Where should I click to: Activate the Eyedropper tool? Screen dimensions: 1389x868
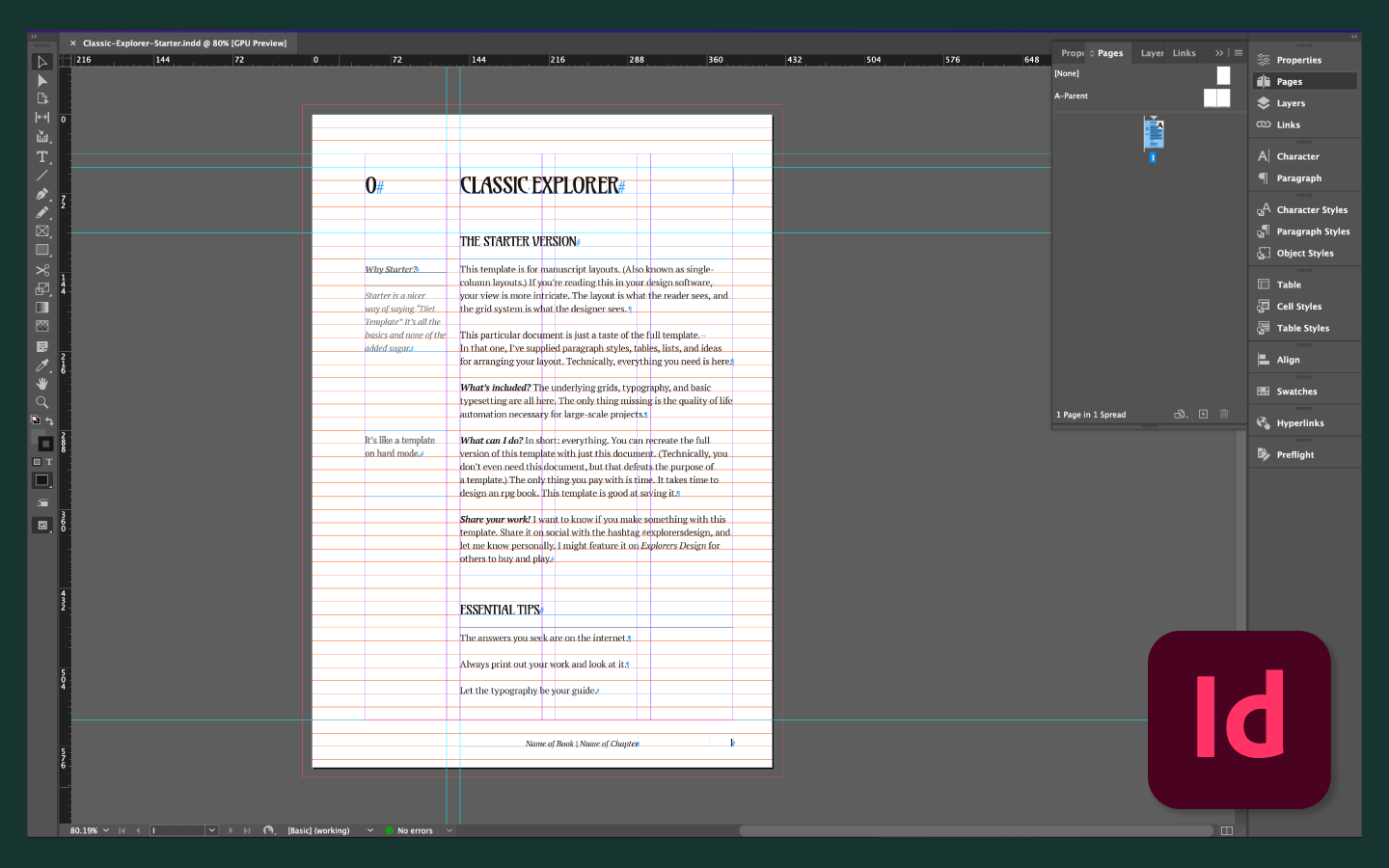42,366
